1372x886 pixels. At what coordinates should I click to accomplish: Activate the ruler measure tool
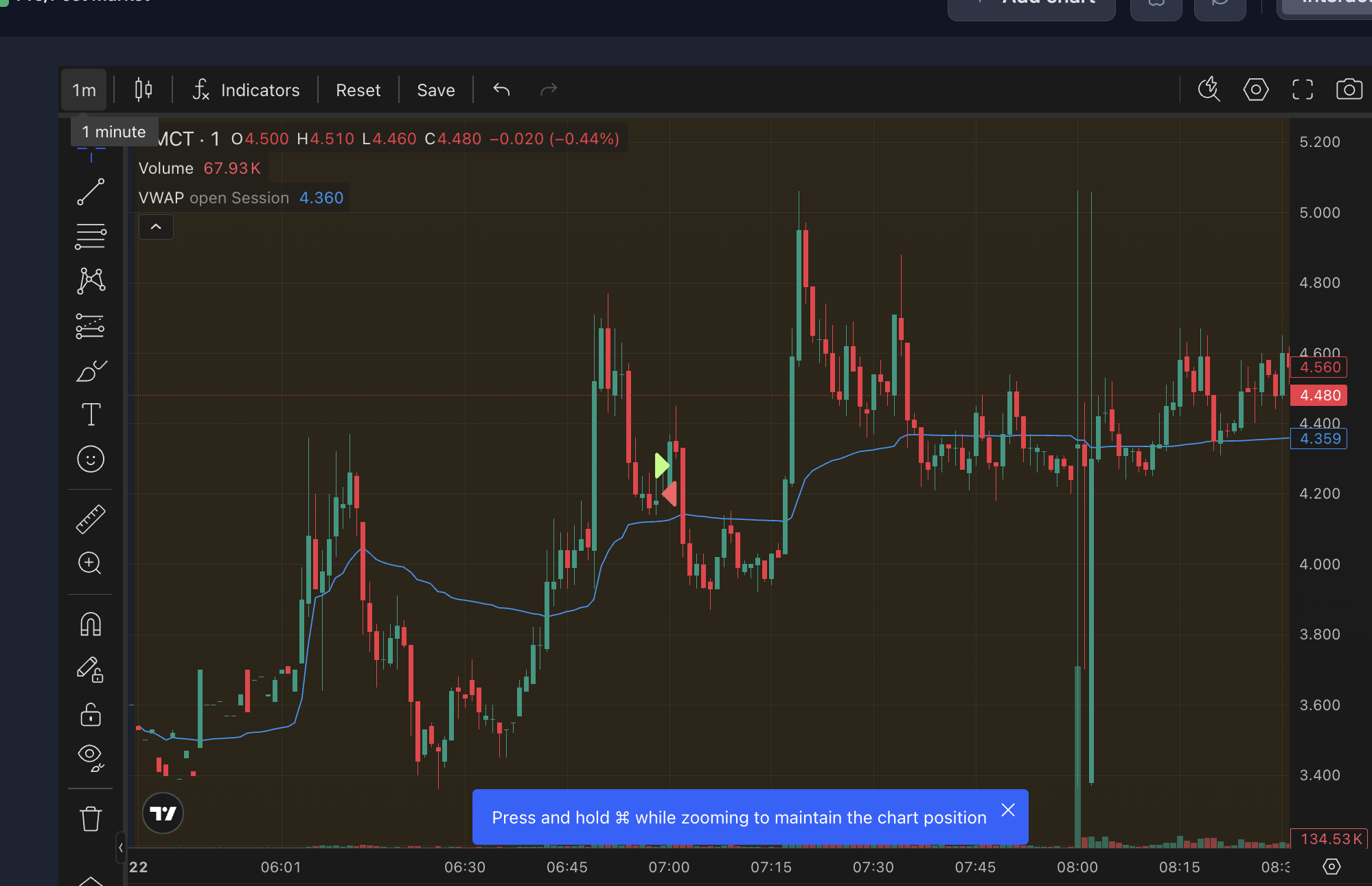(x=91, y=519)
